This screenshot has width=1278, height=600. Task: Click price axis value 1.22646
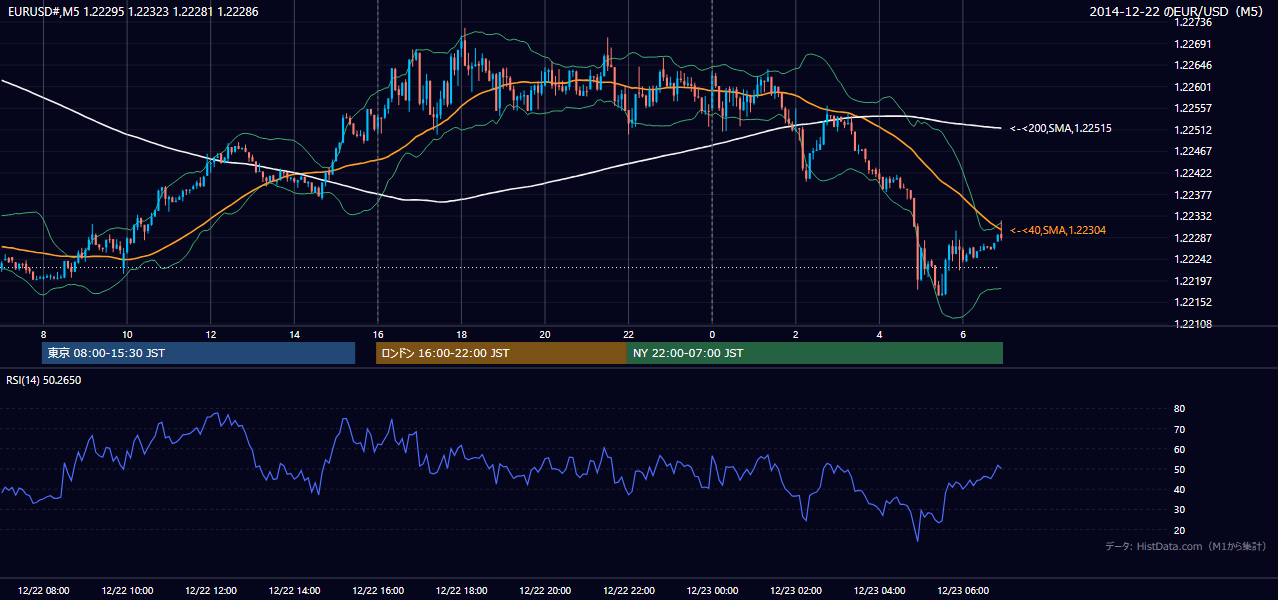pyautogui.click(x=1195, y=65)
